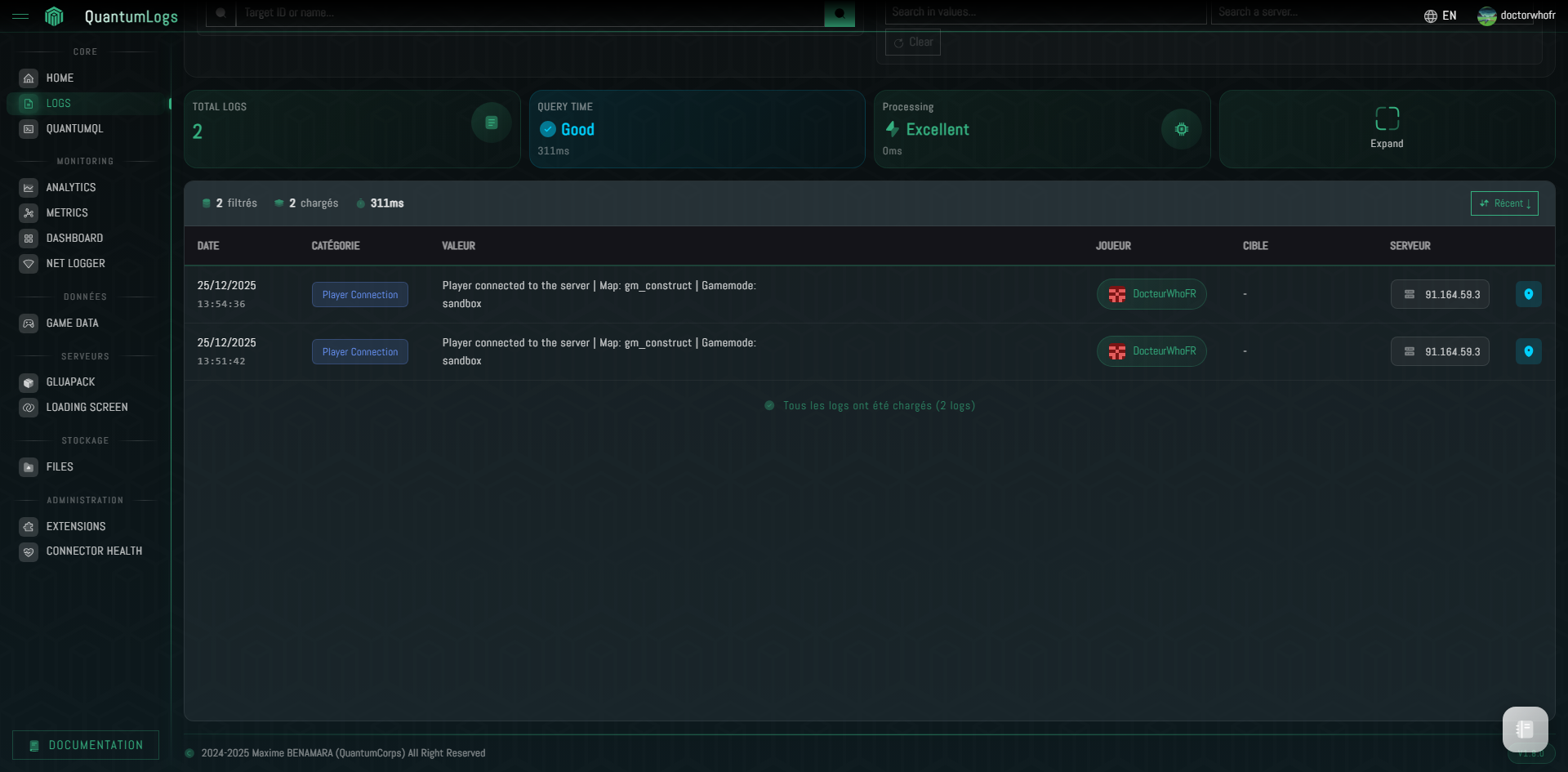This screenshot has height=772, width=1568.
Task: Click the Loading Screen icon
Action: [x=29, y=408]
